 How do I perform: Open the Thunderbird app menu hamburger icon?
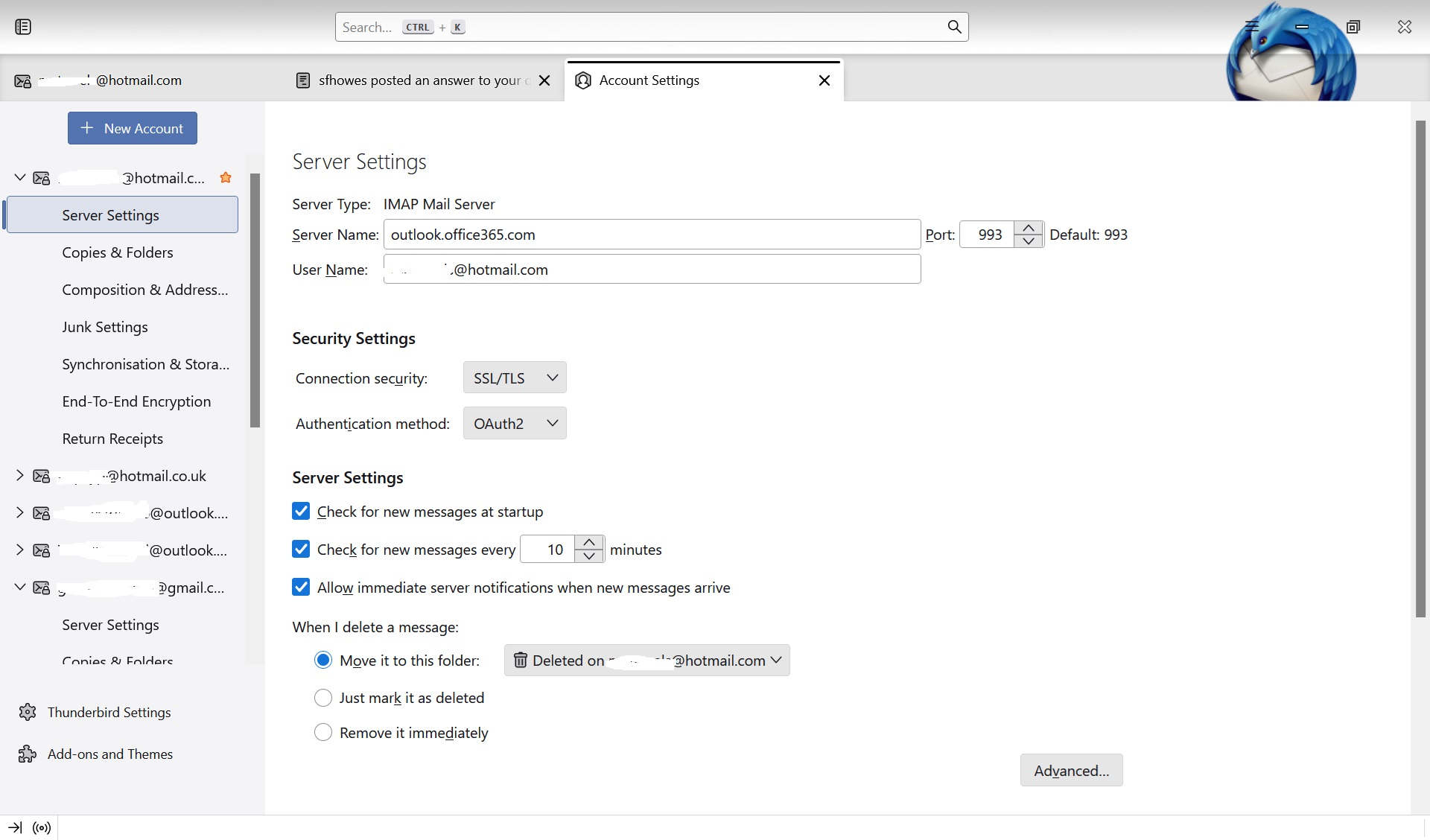(x=1252, y=26)
